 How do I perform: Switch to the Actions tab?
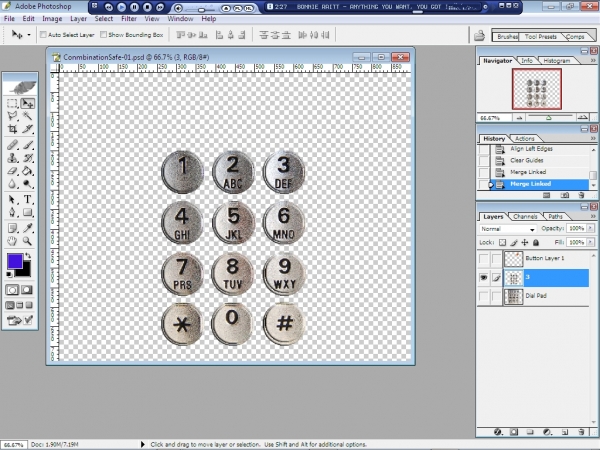524,139
